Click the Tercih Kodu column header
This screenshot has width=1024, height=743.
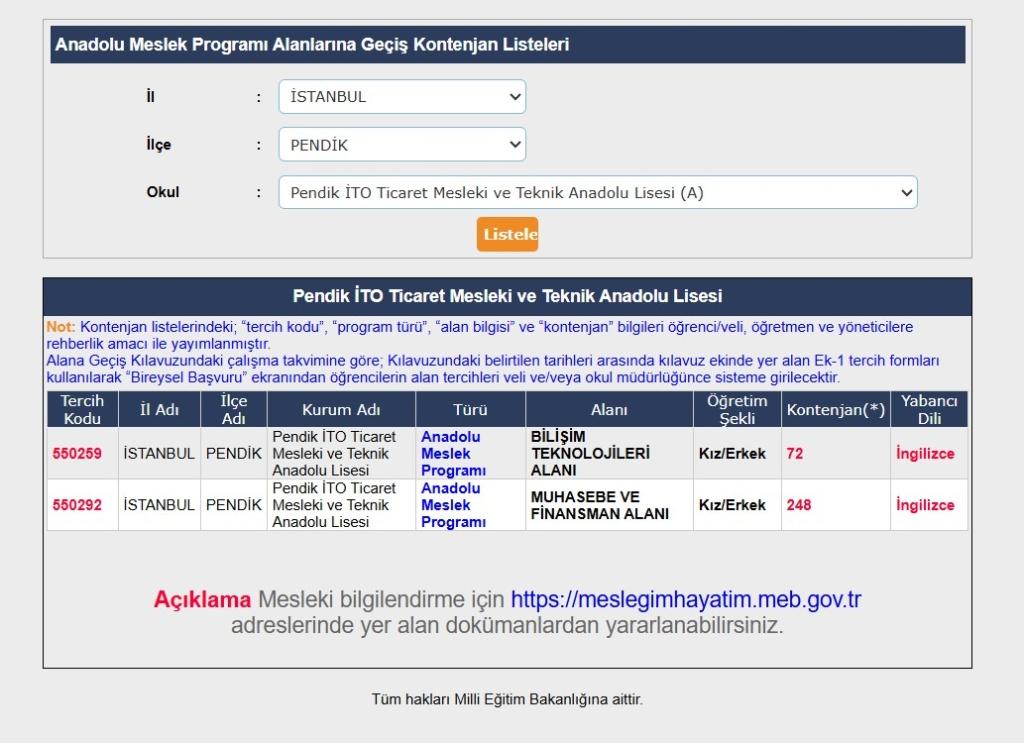(x=82, y=410)
